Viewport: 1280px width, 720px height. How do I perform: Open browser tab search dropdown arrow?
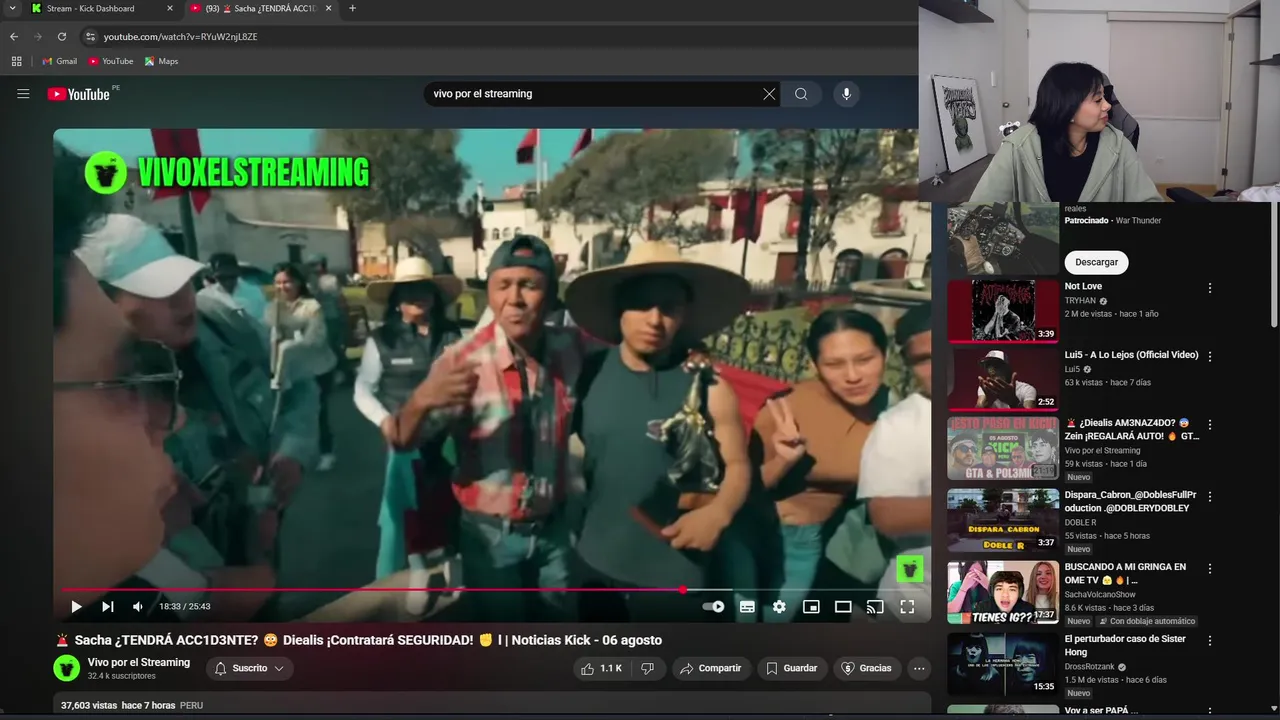coord(11,8)
